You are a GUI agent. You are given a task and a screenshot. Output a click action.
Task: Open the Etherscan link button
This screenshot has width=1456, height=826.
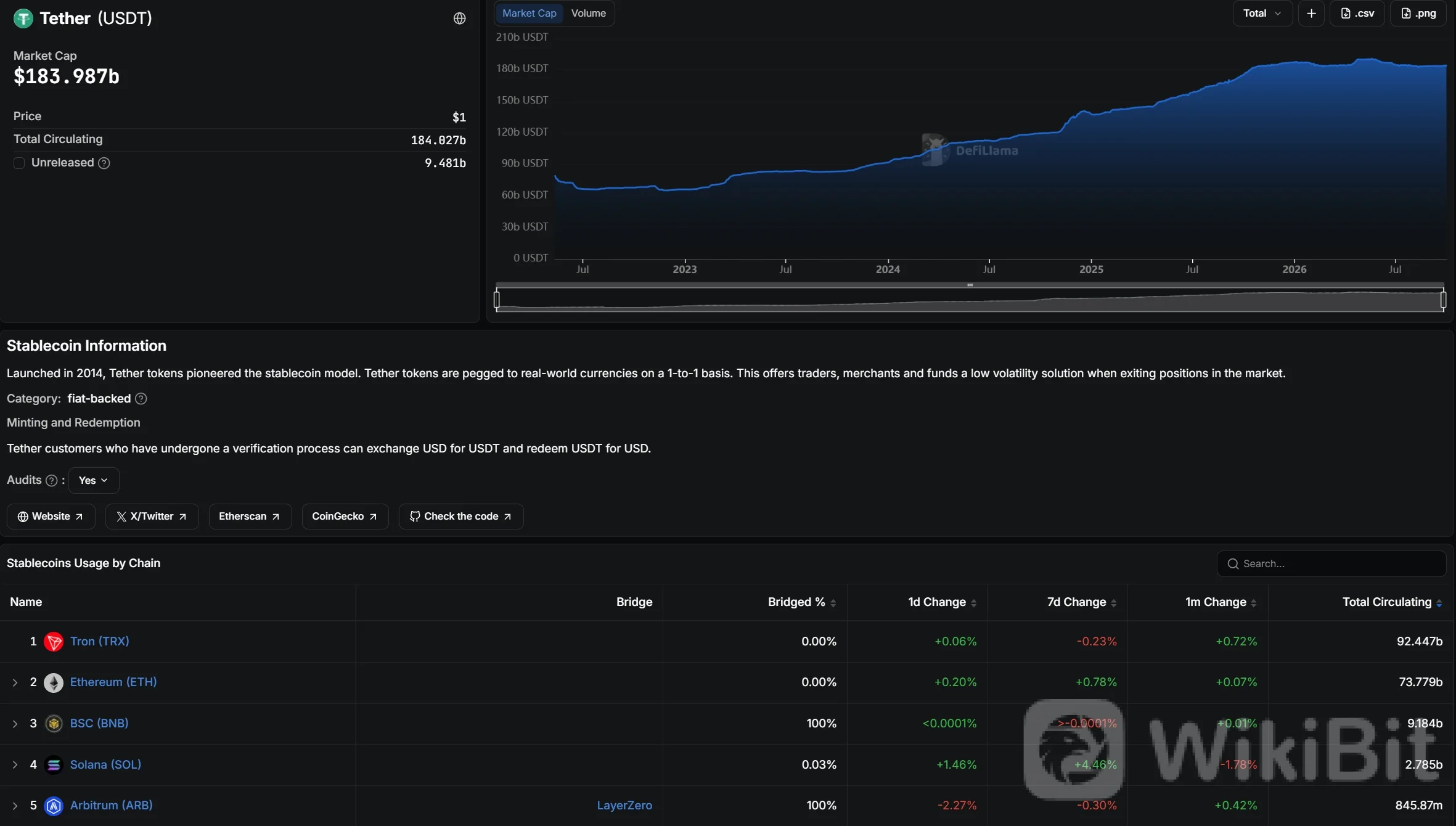click(250, 517)
